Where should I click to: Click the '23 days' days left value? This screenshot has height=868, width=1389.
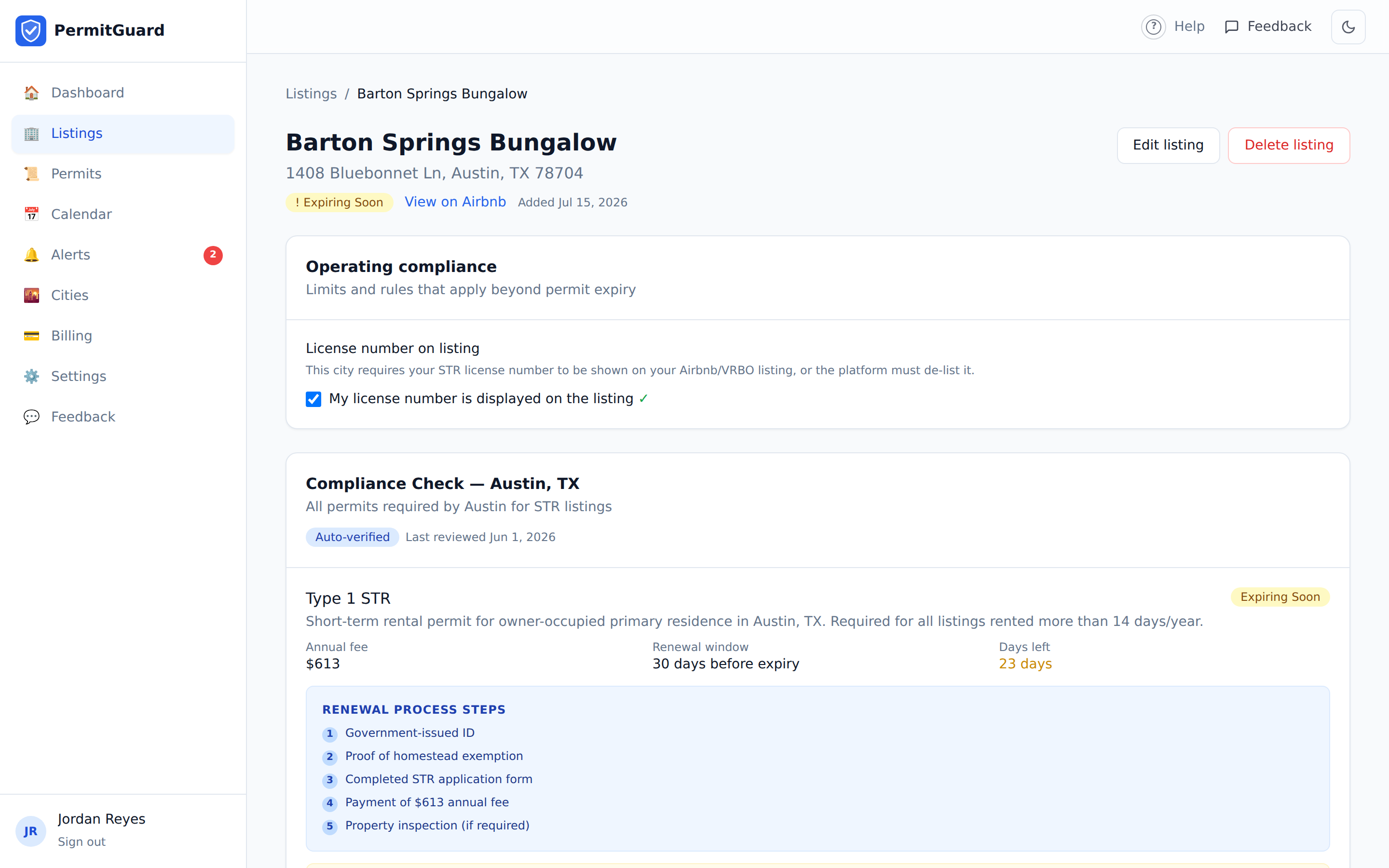click(x=1025, y=664)
